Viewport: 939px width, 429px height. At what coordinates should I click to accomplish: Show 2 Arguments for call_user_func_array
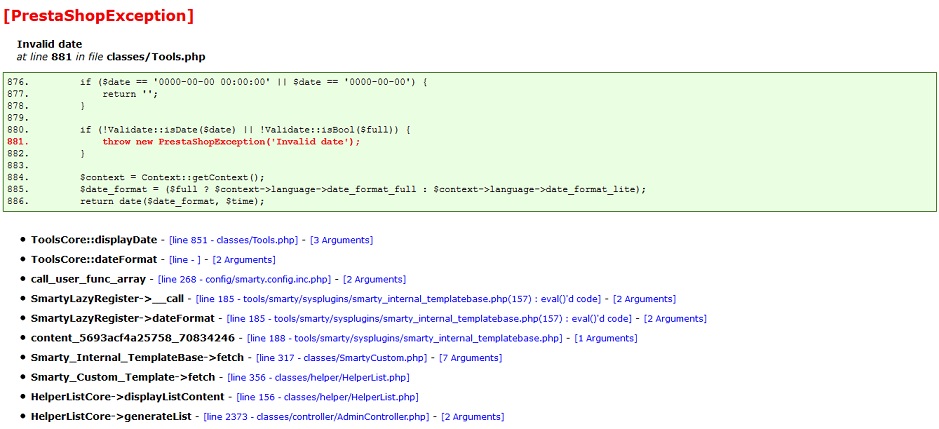click(374, 279)
